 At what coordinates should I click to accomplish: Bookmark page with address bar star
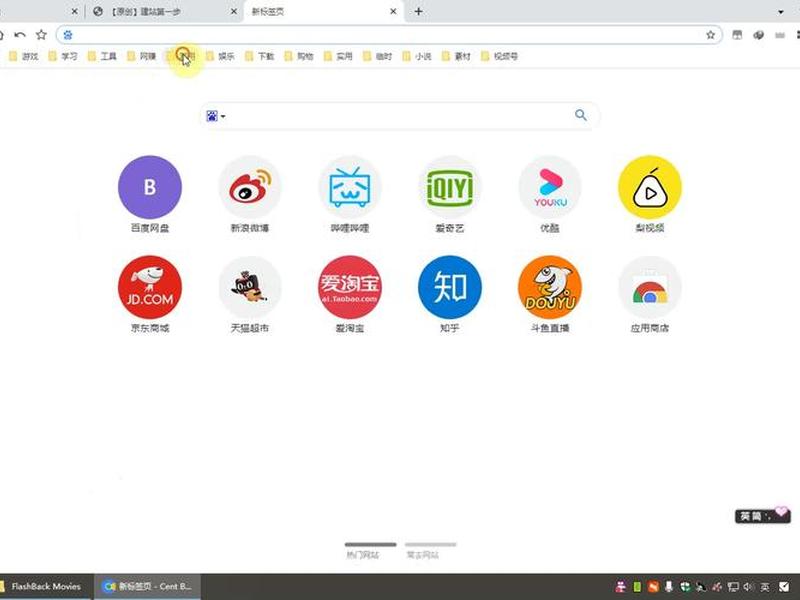pyautogui.click(x=710, y=35)
